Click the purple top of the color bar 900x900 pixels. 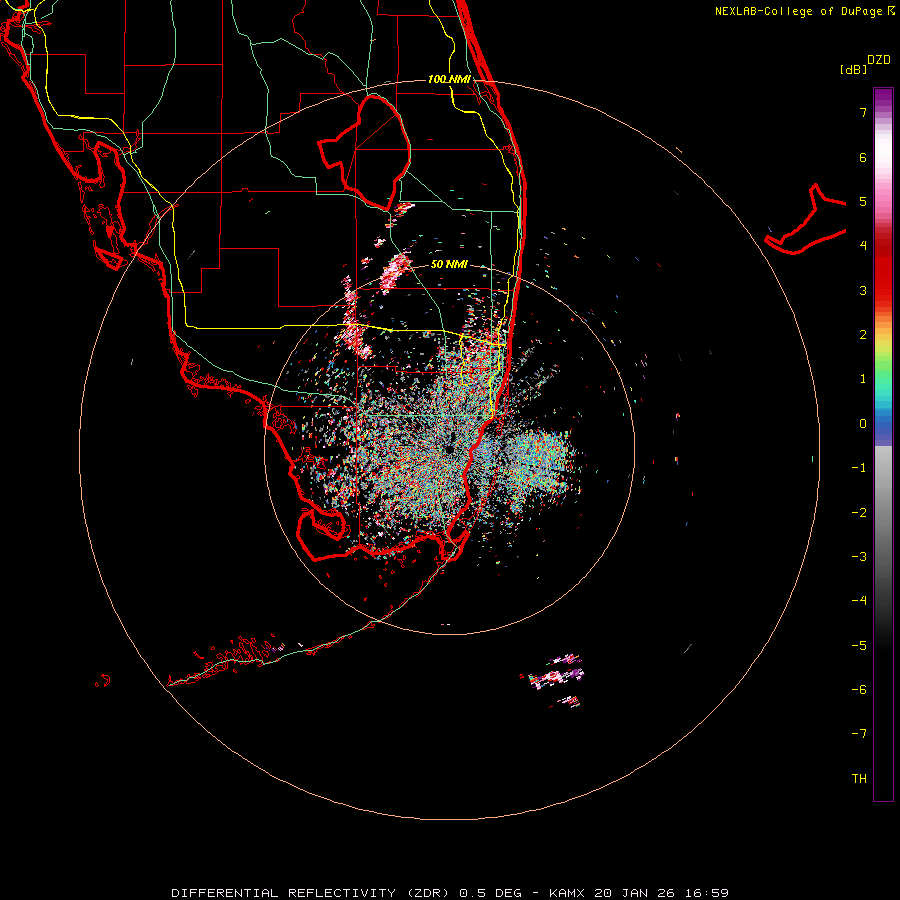pyautogui.click(x=883, y=99)
